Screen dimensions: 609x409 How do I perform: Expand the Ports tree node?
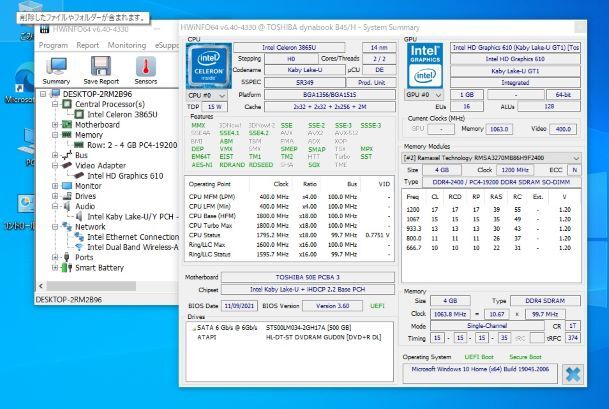coord(55,257)
